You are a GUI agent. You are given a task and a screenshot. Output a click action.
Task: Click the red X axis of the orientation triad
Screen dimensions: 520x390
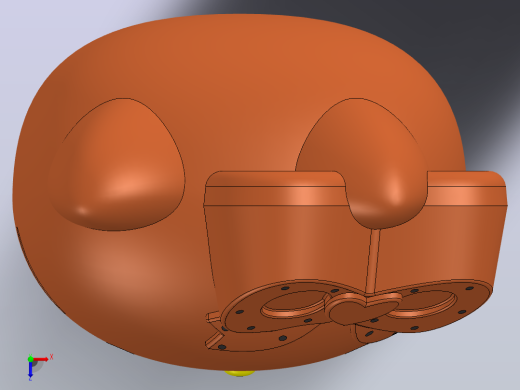point(40,359)
